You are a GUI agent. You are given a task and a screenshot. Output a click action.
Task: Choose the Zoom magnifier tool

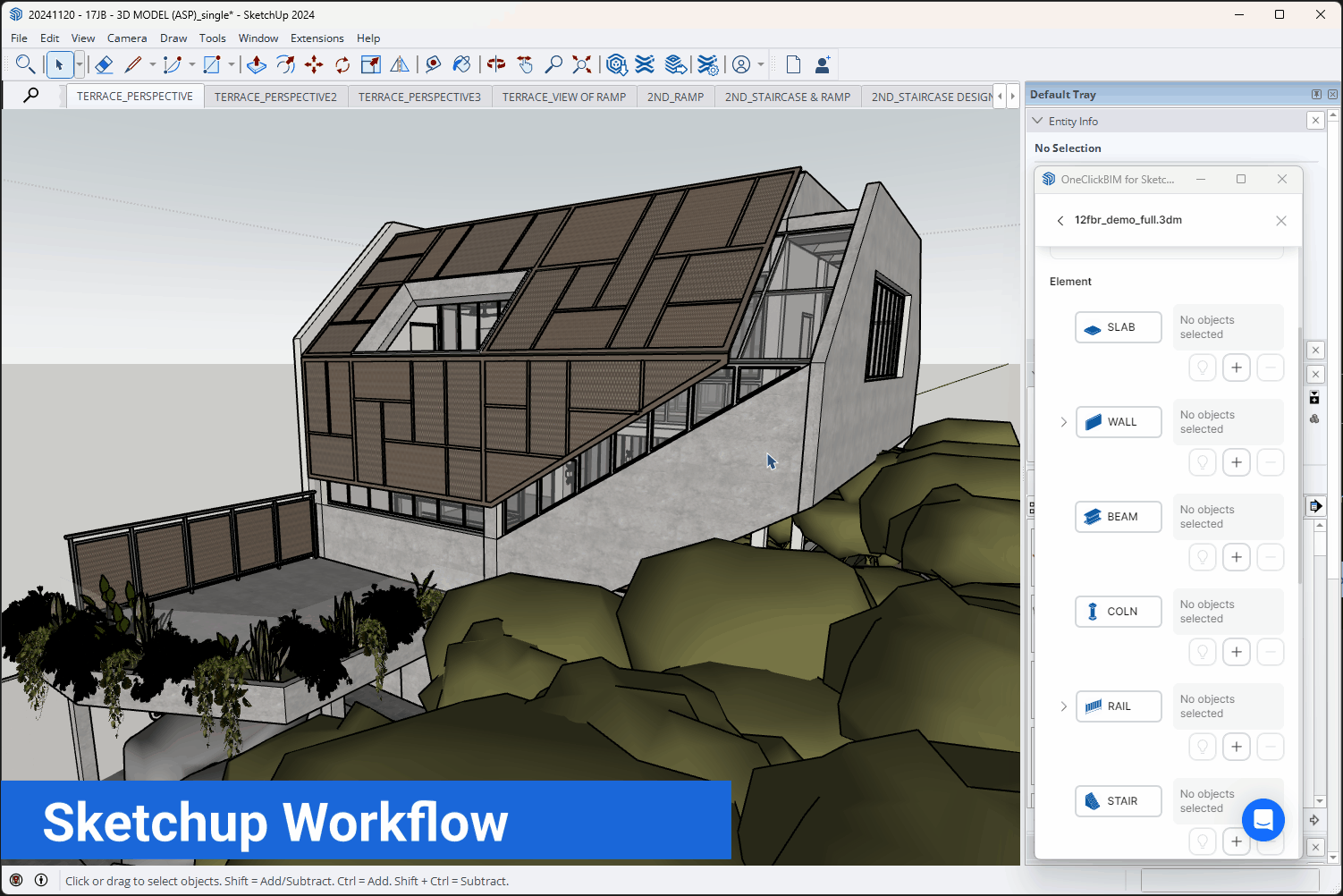click(x=553, y=64)
